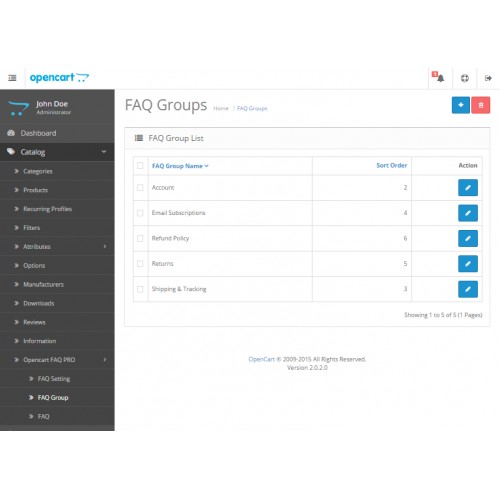The image size is (500, 500).
Task: Expand Opencart FAQ PRO submenu arrow
Action: pos(105,360)
